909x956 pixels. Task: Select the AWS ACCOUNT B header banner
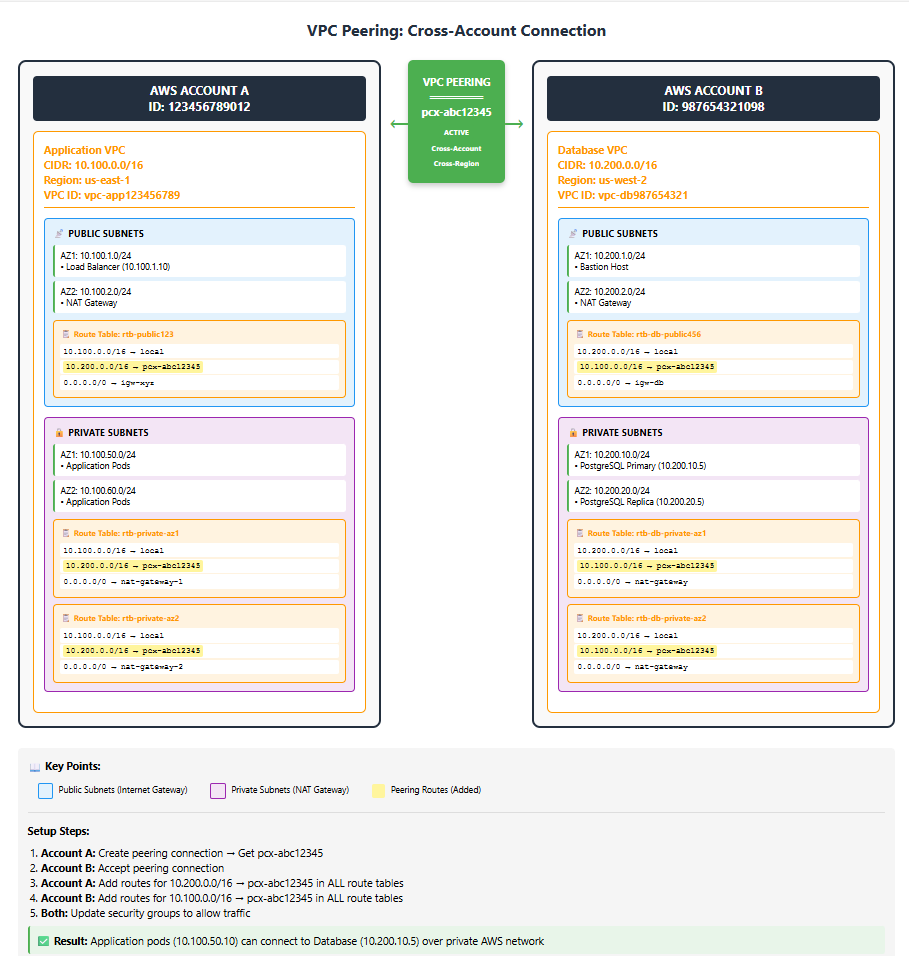click(x=713, y=98)
